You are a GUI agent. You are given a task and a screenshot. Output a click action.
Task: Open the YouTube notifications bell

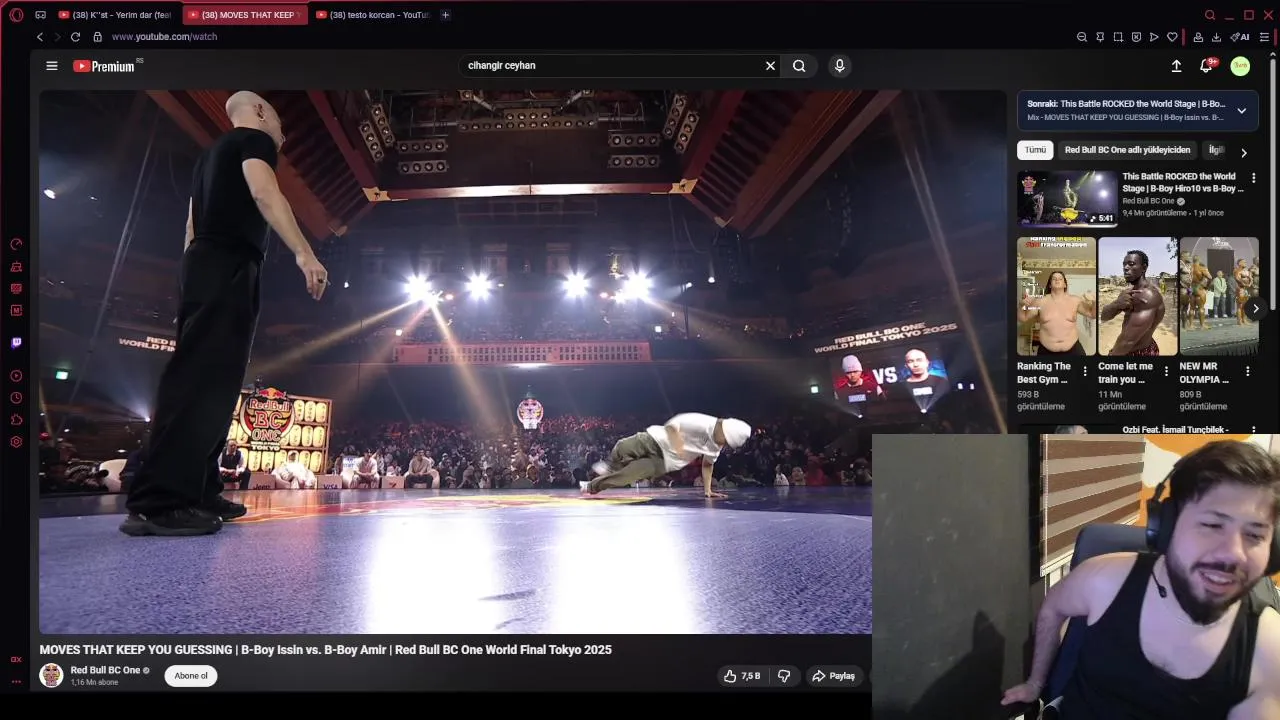(x=1206, y=66)
